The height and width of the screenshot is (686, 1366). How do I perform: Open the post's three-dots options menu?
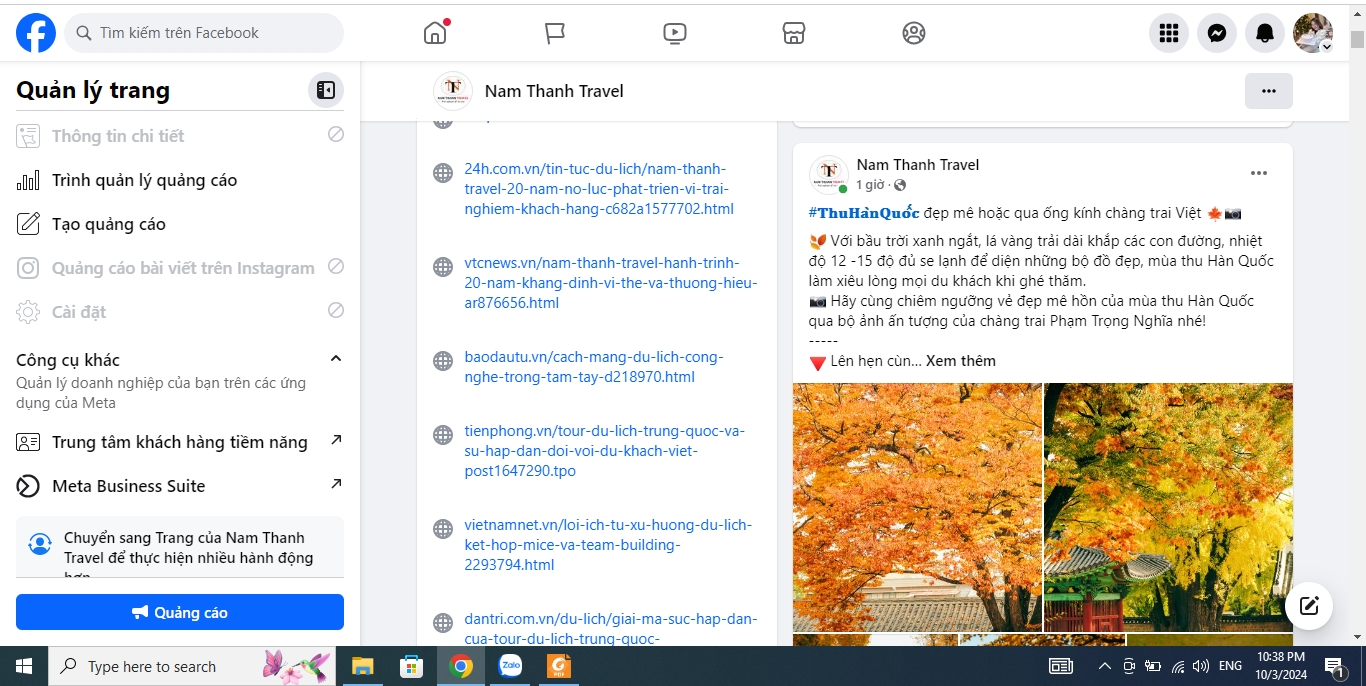tap(1259, 173)
